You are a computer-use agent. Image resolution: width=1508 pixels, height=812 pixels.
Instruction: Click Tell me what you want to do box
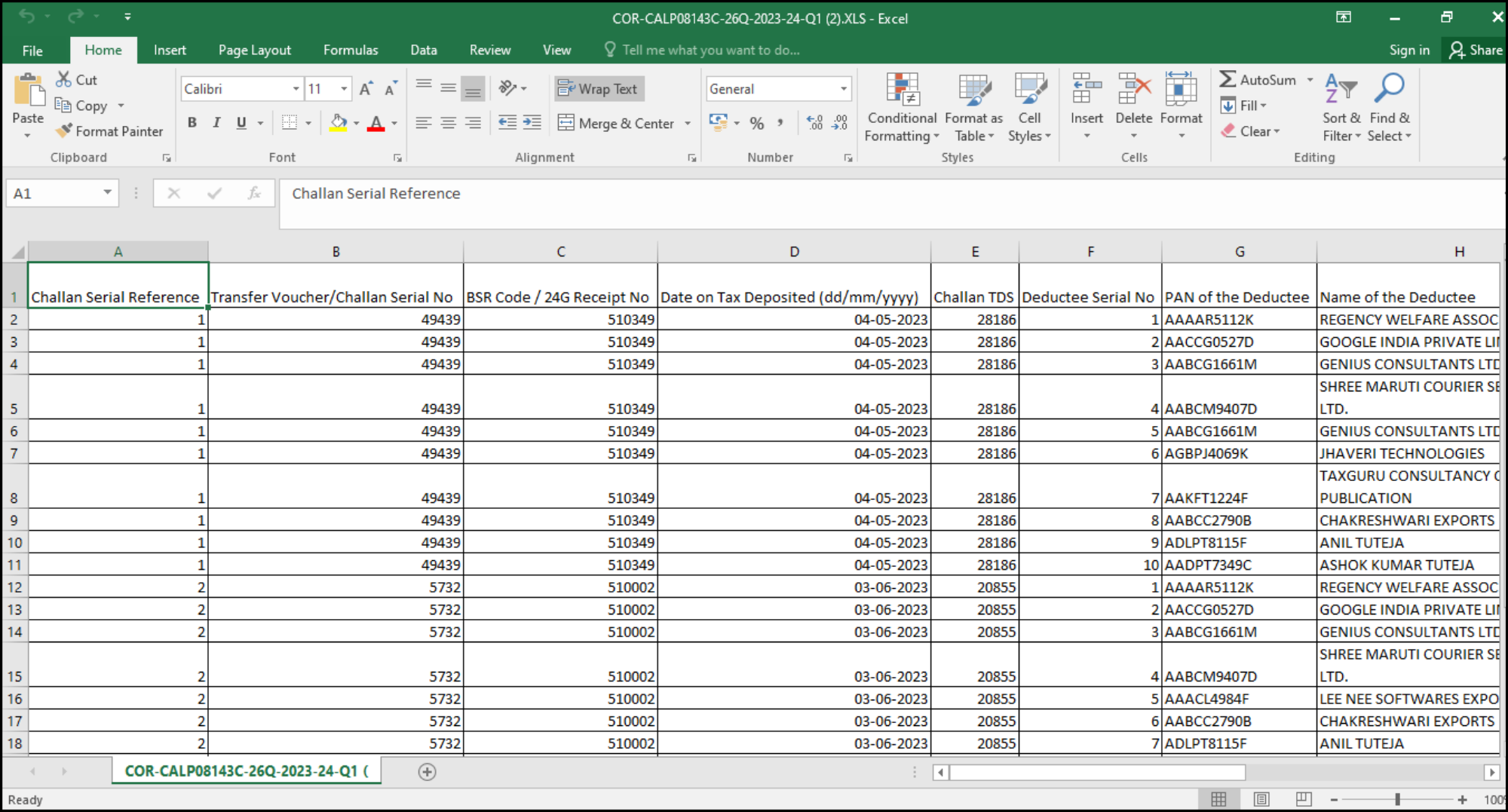pyautogui.click(x=702, y=50)
